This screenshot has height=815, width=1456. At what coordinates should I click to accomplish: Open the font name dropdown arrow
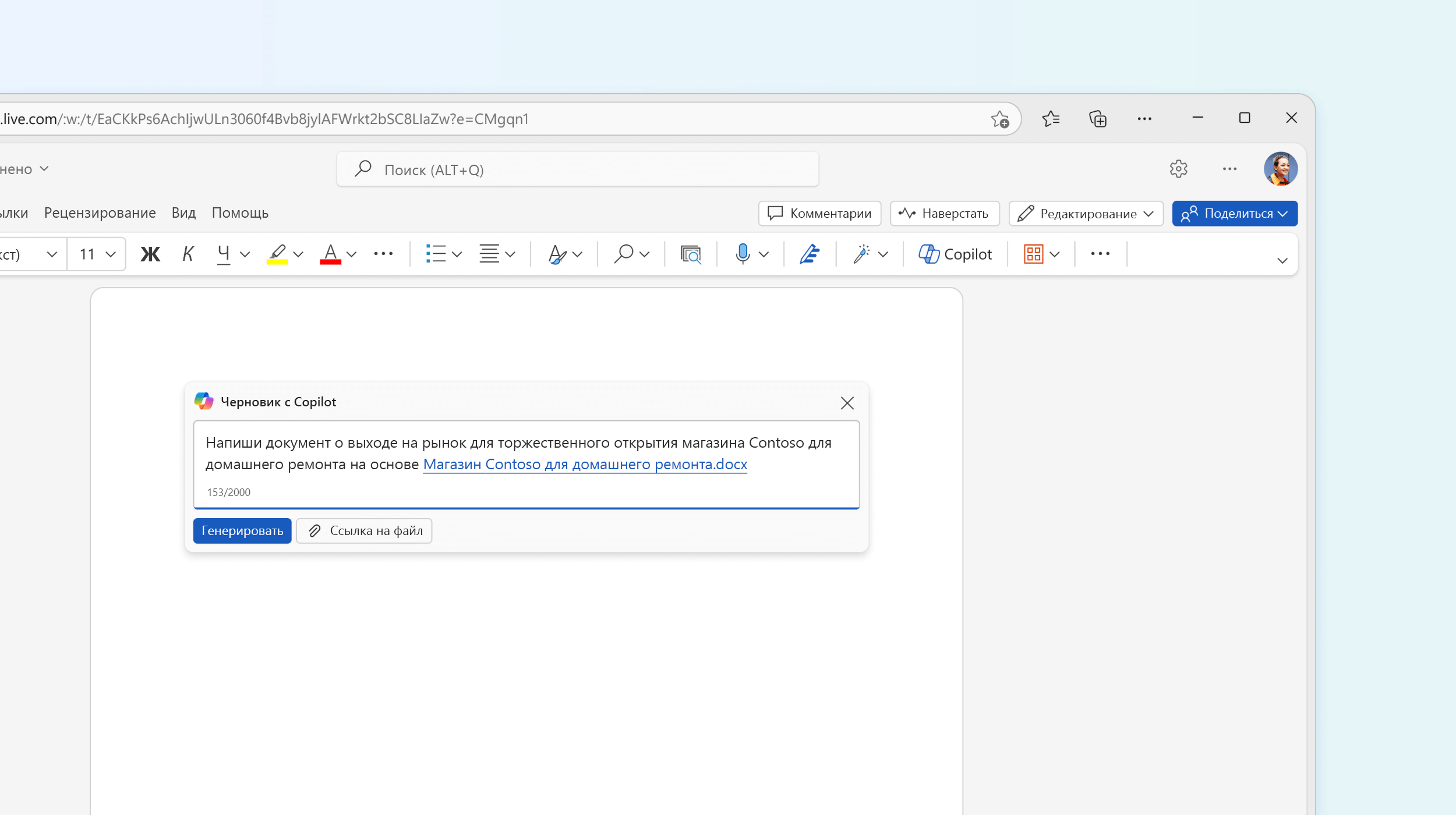click(52, 254)
